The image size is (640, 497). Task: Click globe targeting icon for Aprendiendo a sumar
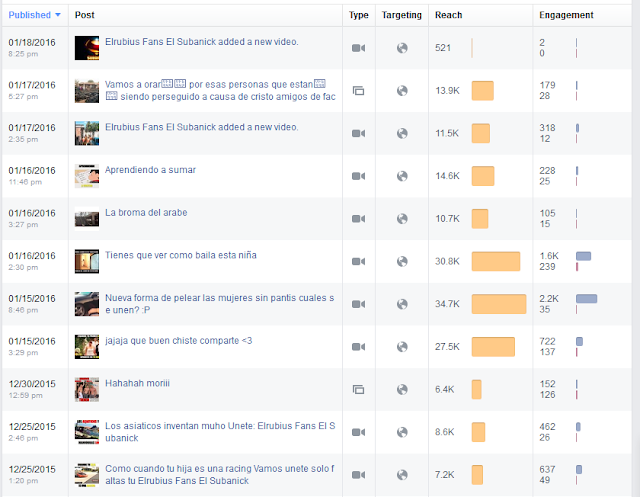[x=402, y=176]
